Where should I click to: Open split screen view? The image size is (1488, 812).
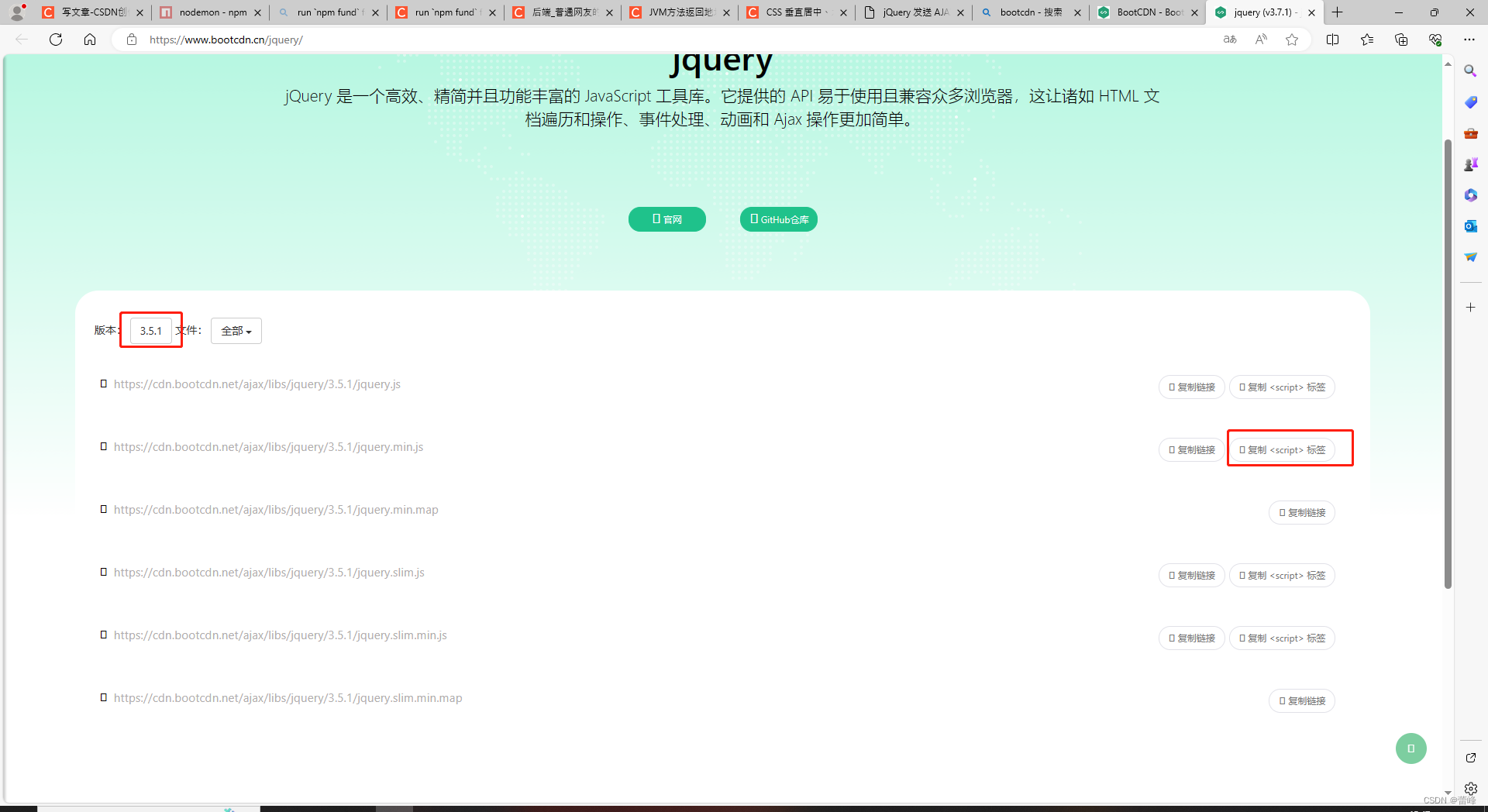(x=1333, y=40)
